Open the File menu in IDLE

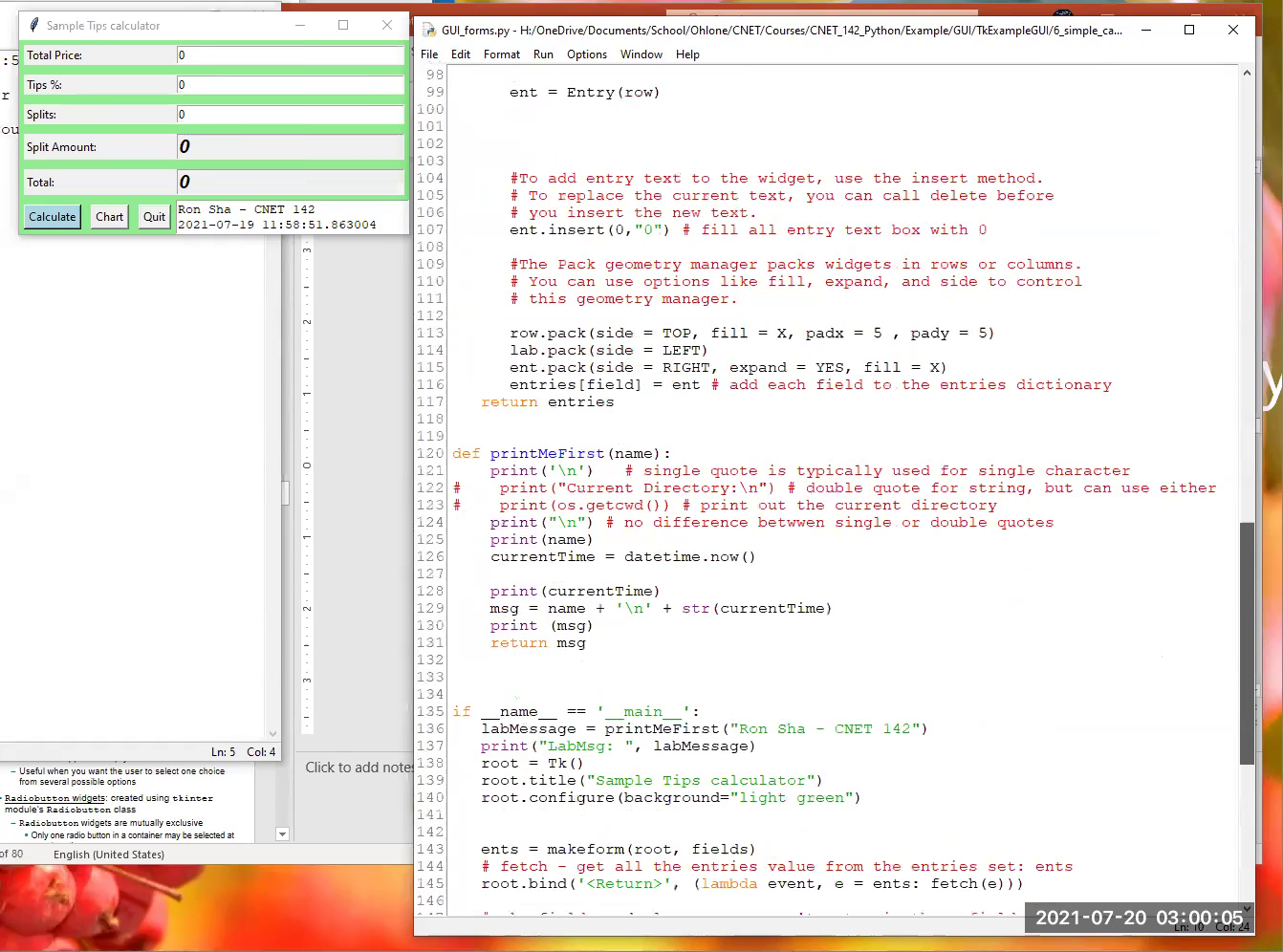[x=429, y=54]
